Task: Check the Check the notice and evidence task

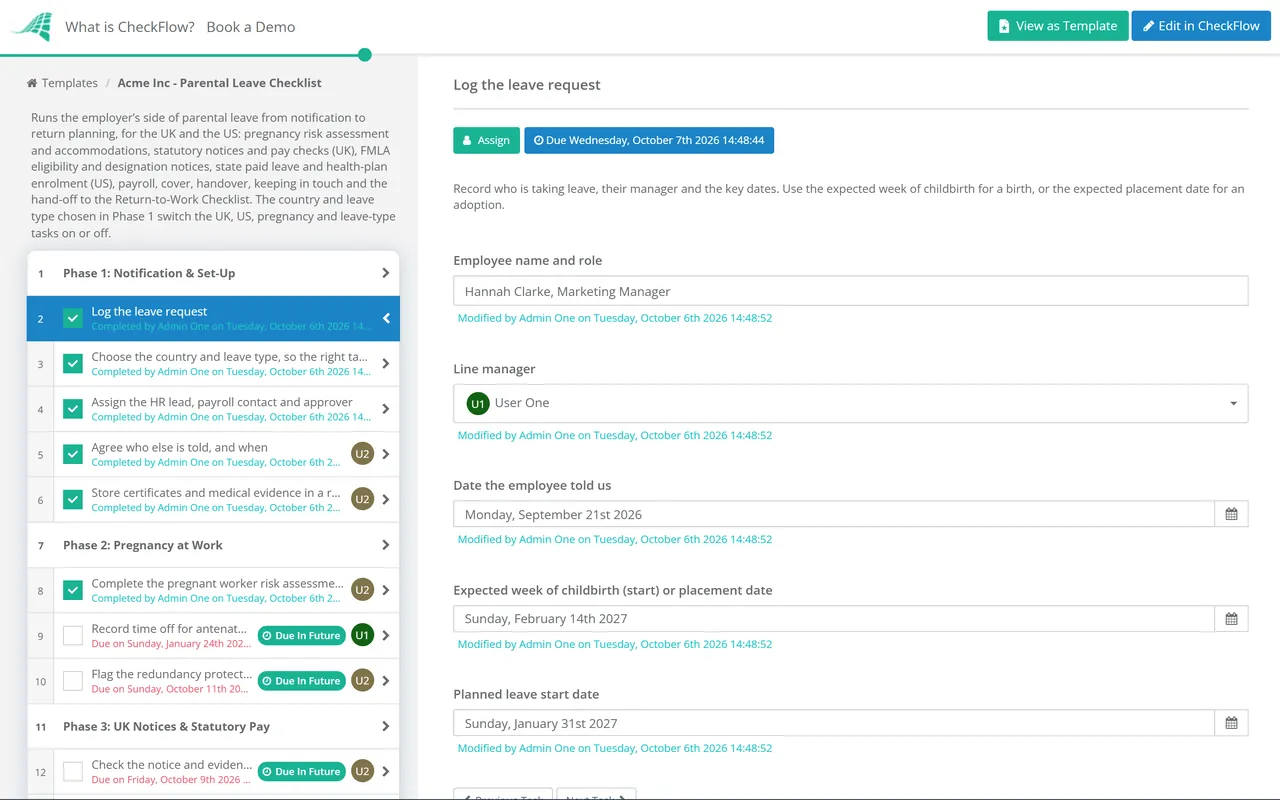Action: click(73, 771)
